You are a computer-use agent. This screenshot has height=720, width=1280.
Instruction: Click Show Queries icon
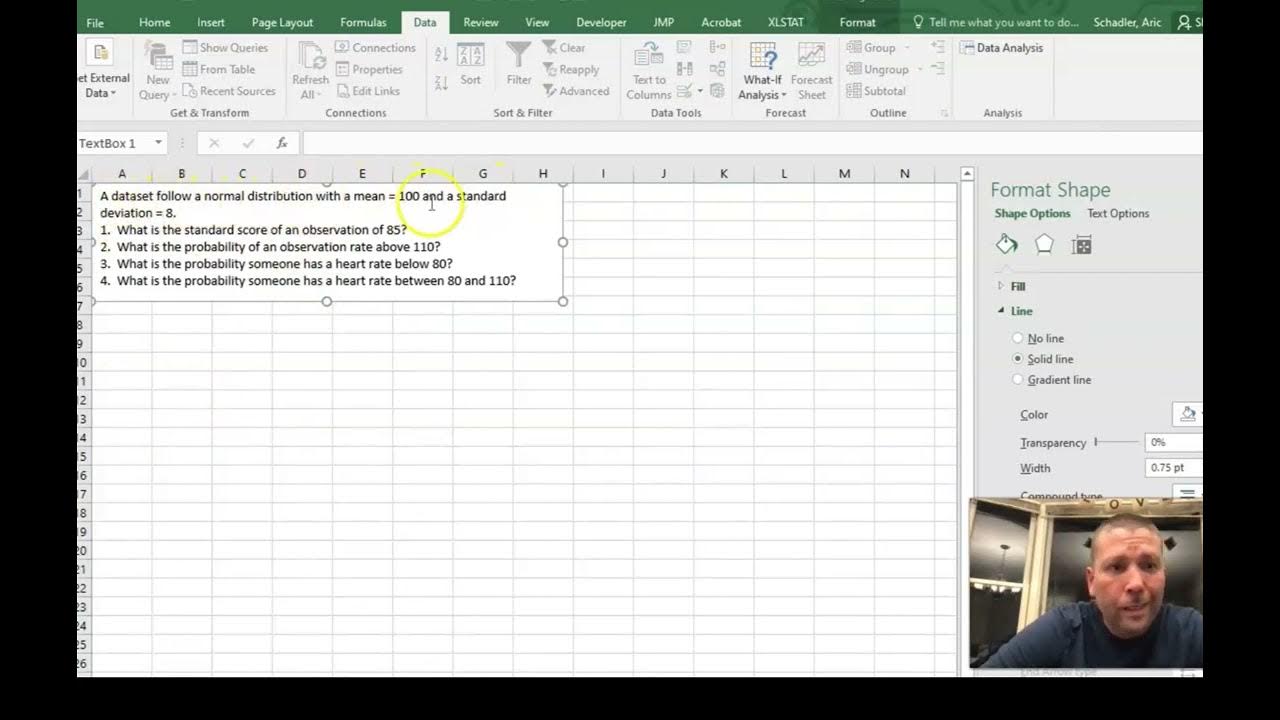pos(190,47)
